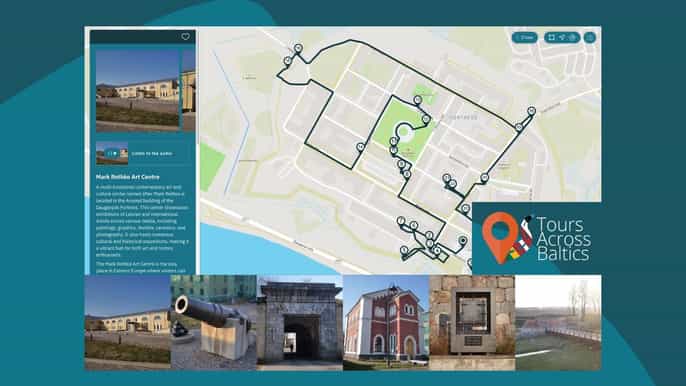This screenshot has height=386, width=686.
Task: Select the easternmost waypoint marker on route
Action: (532, 111)
